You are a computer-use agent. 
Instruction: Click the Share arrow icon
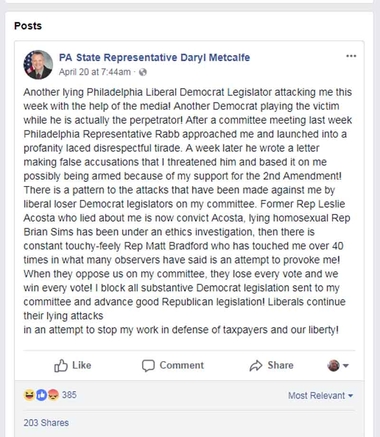[256, 366]
